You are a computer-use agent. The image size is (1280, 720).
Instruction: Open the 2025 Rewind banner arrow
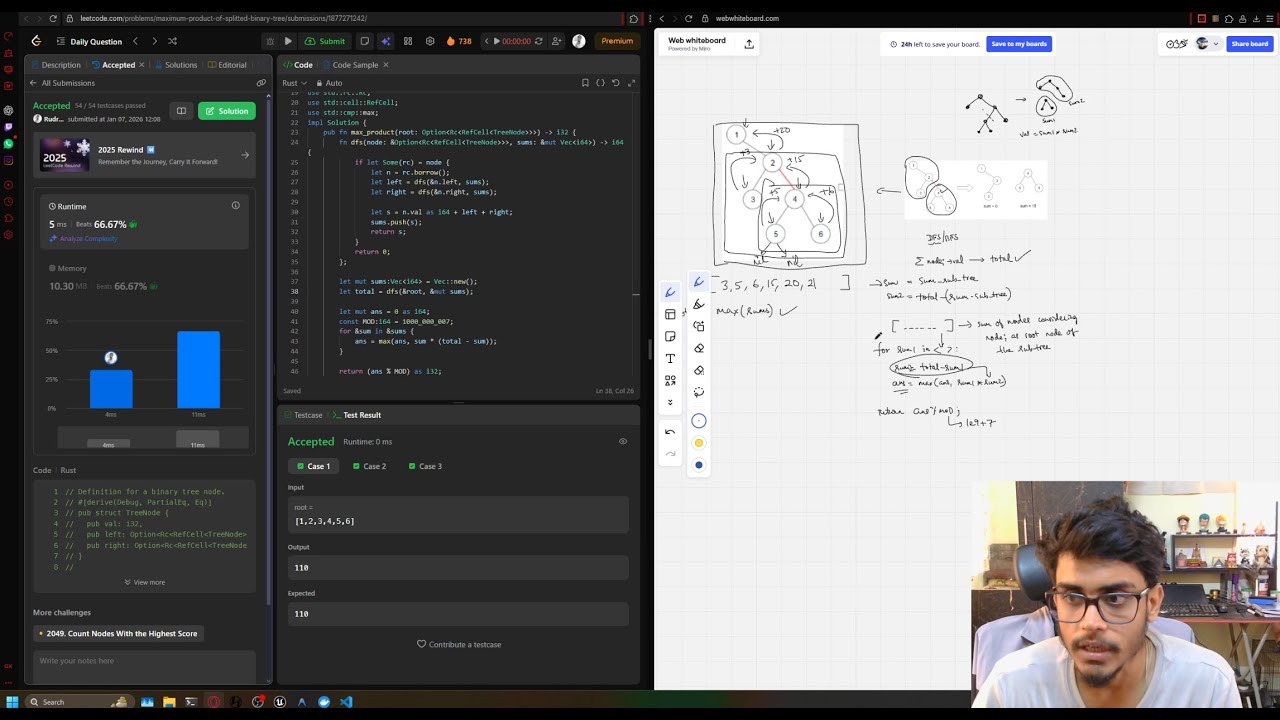click(245, 155)
